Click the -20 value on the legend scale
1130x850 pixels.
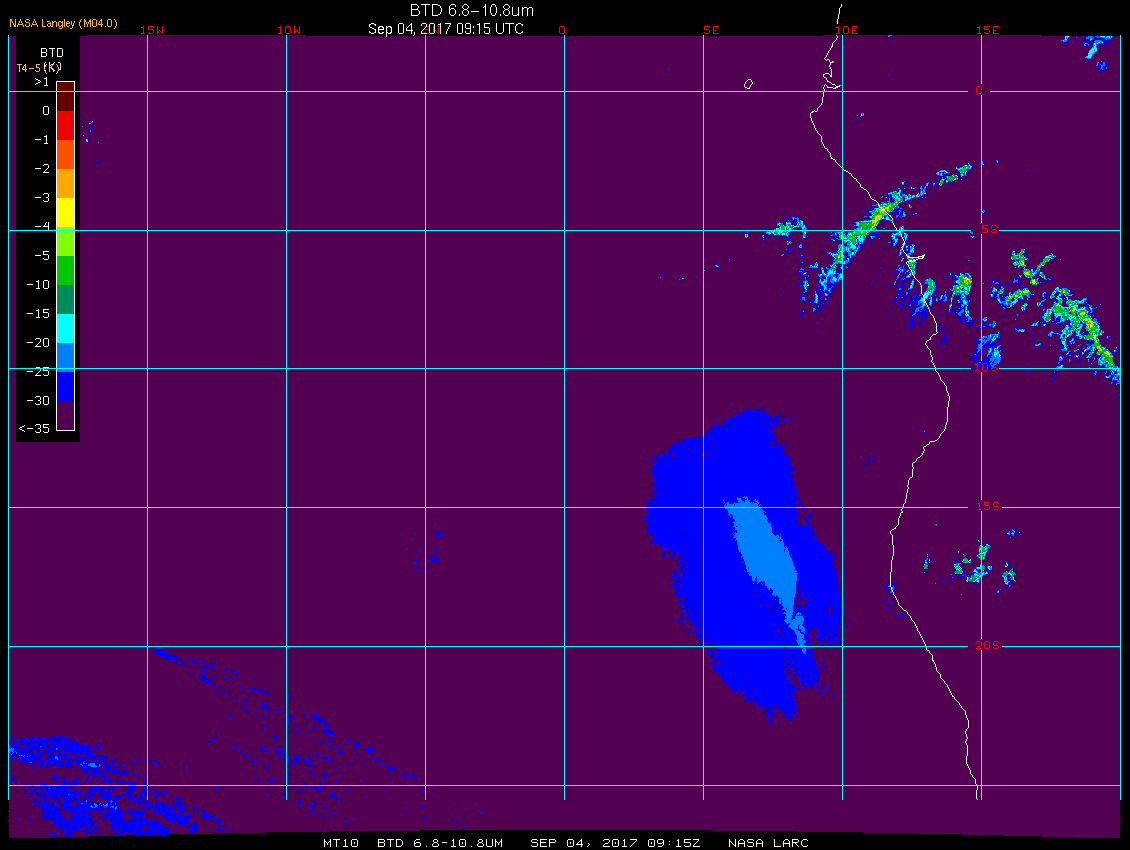click(x=38, y=342)
